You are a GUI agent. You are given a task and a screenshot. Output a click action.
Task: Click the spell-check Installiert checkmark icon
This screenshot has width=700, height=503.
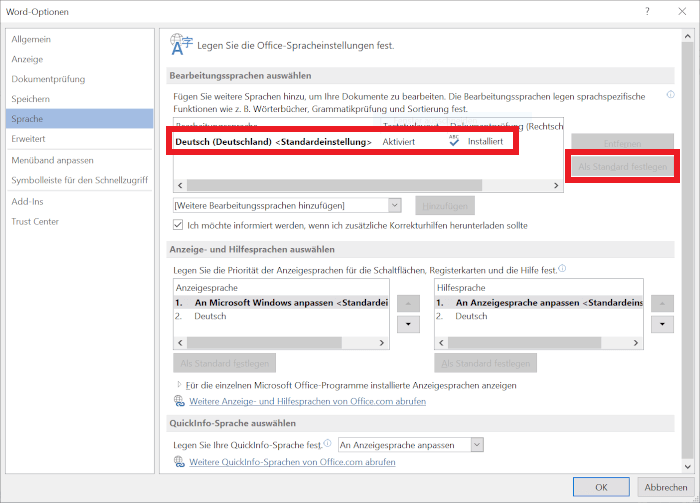click(454, 141)
